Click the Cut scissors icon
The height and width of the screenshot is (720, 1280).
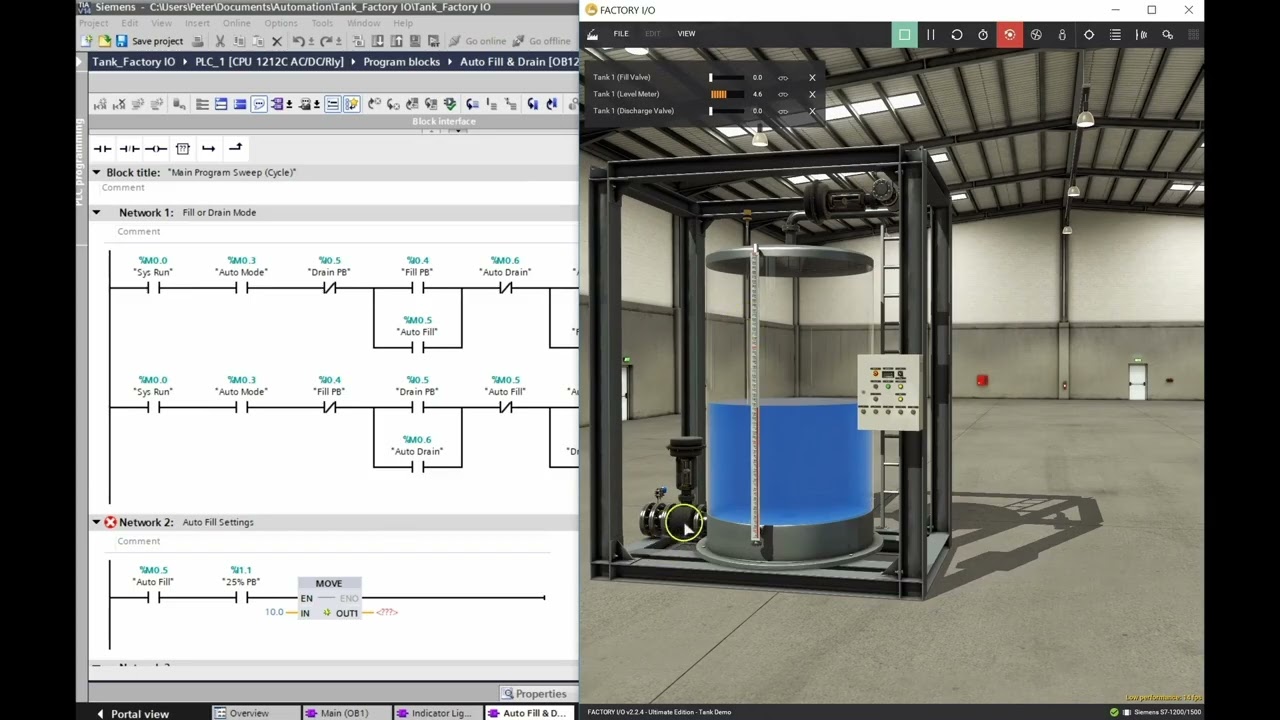(220, 41)
